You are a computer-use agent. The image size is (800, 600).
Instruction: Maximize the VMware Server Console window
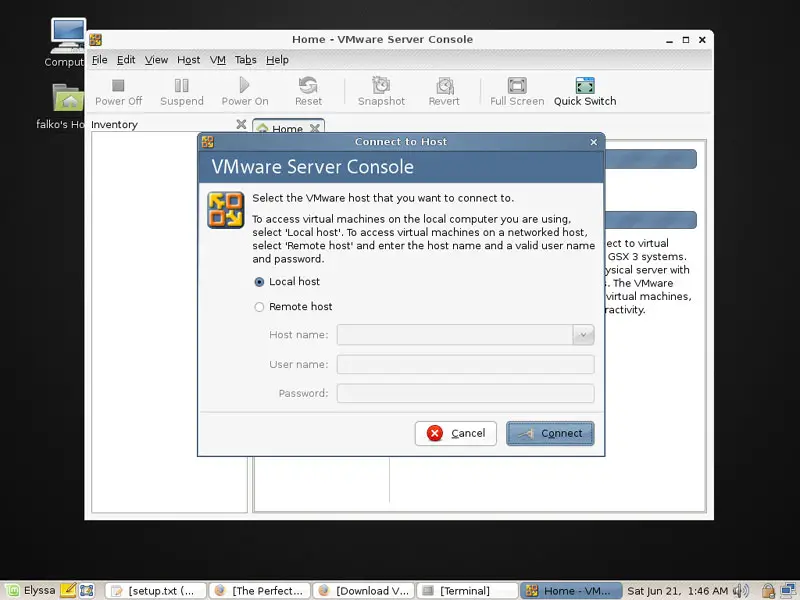pyautogui.click(x=686, y=40)
